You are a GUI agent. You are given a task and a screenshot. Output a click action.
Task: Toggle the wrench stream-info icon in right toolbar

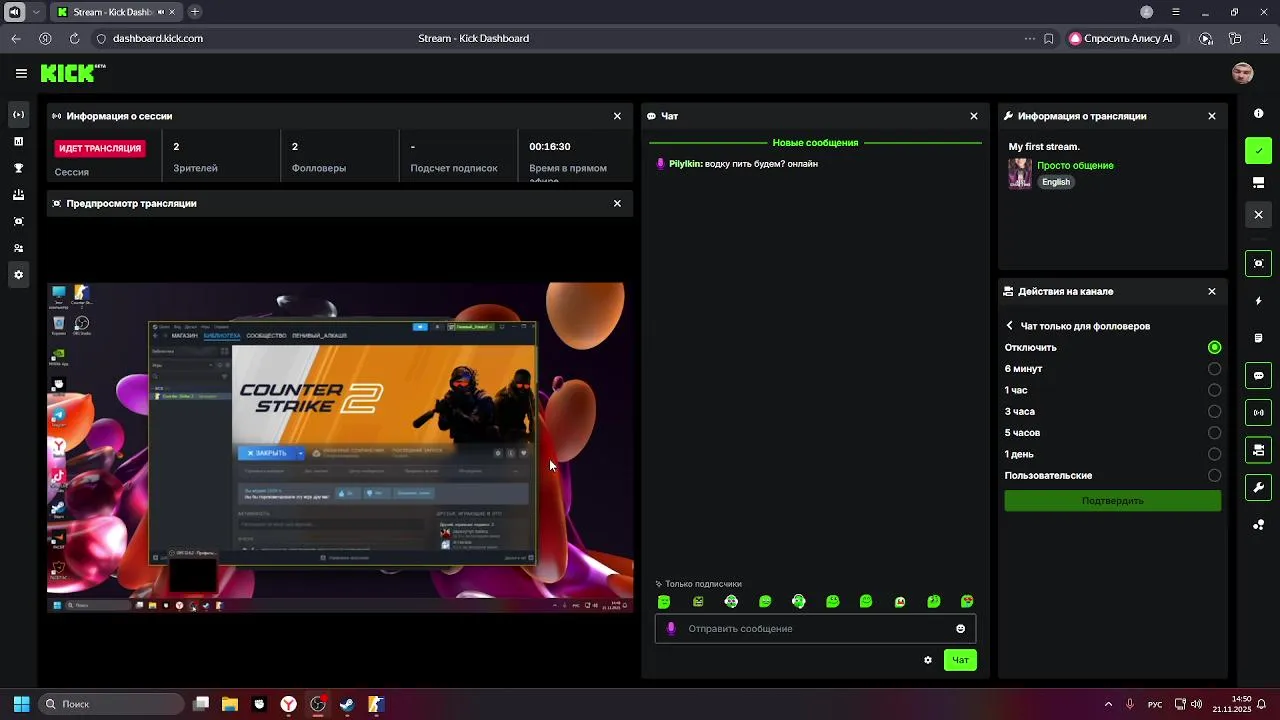[1258, 488]
